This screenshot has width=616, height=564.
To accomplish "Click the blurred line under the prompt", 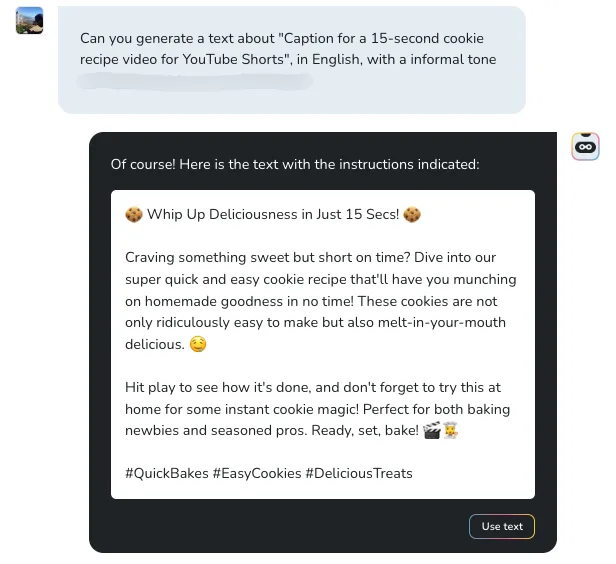I will click(x=196, y=81).
